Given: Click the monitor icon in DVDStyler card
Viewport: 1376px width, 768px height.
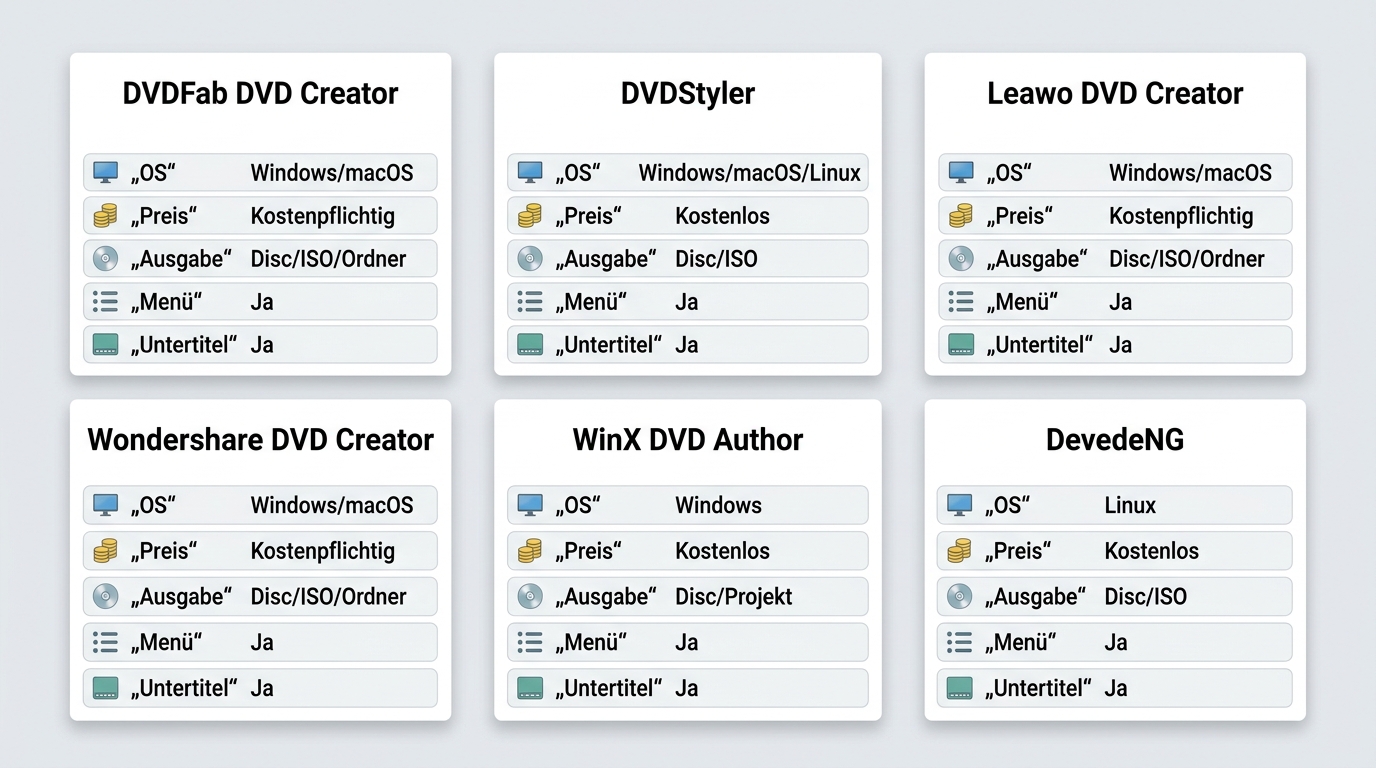Looking at the screenshot, I should (x=530, y=172).
